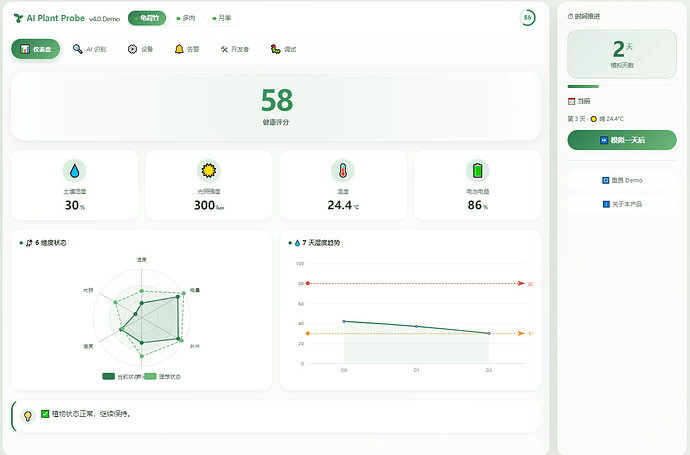Viewport: 690px width, 455px height.
Task: Click the D1 data point on humidity chart
Action: pyautogui.click(x=417, y=326)
